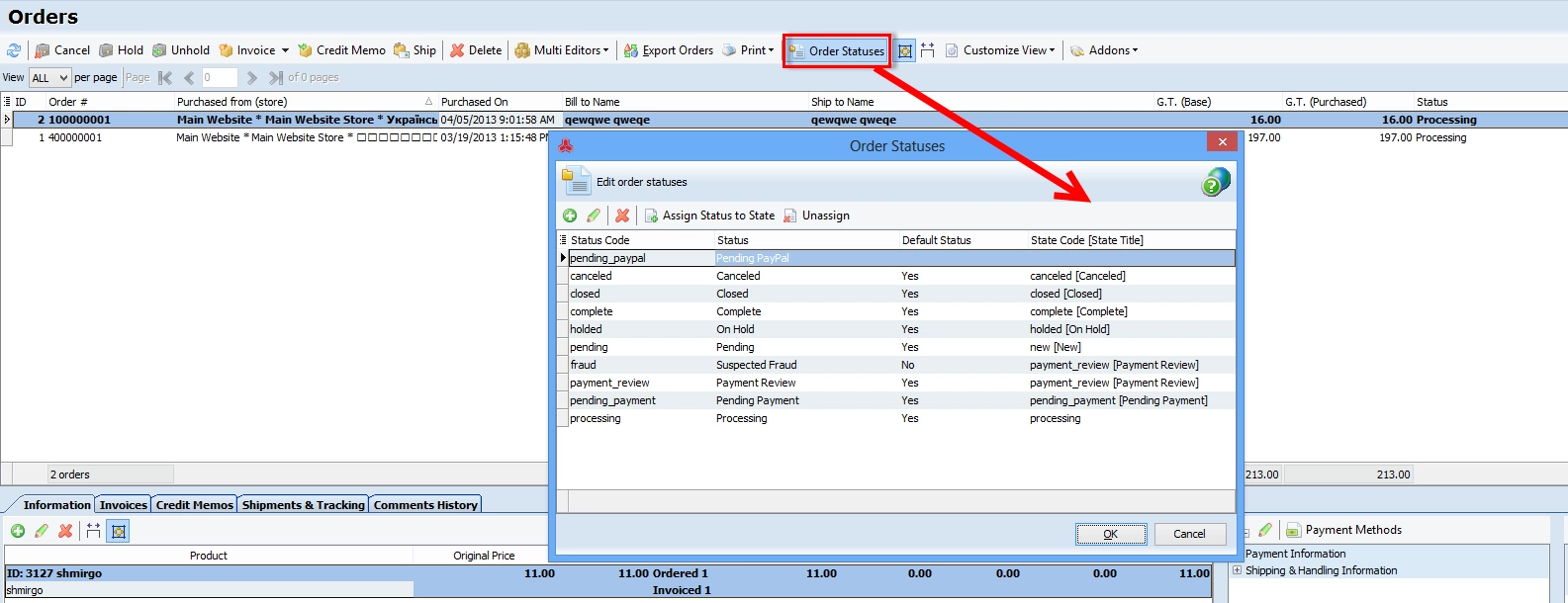Select the fraud status row
Viewport: 1568px width, 603px height.
point(896,365)
